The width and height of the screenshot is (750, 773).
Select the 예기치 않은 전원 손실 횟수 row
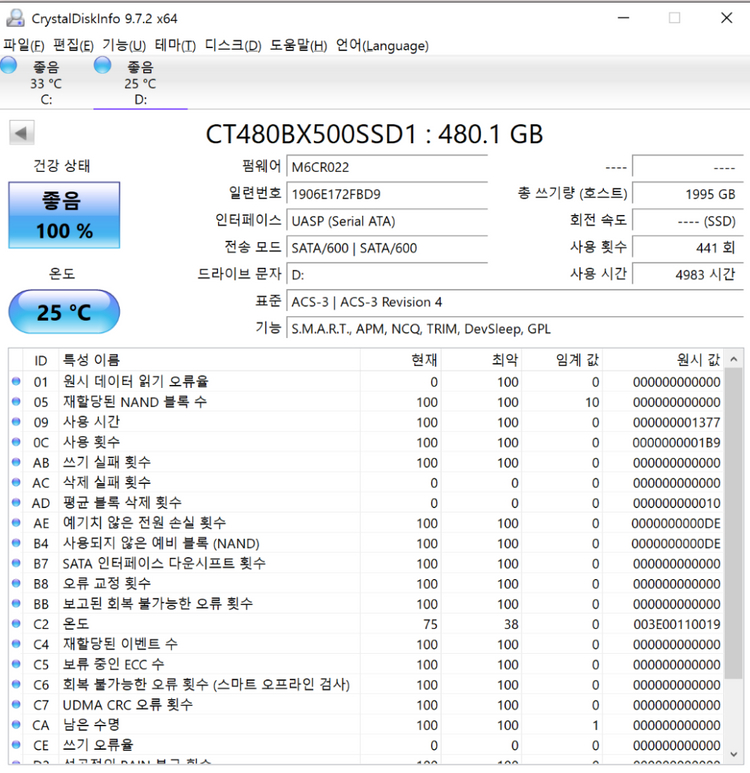tap(367, 523)
